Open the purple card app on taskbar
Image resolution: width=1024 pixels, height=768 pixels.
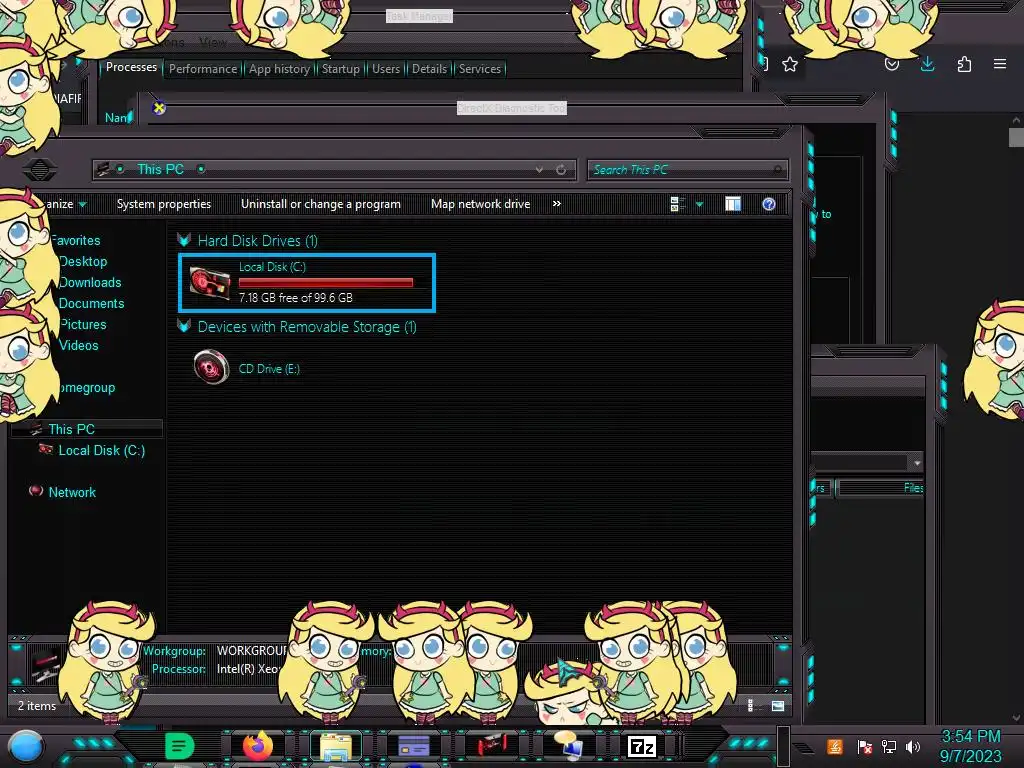coord(413,746)
